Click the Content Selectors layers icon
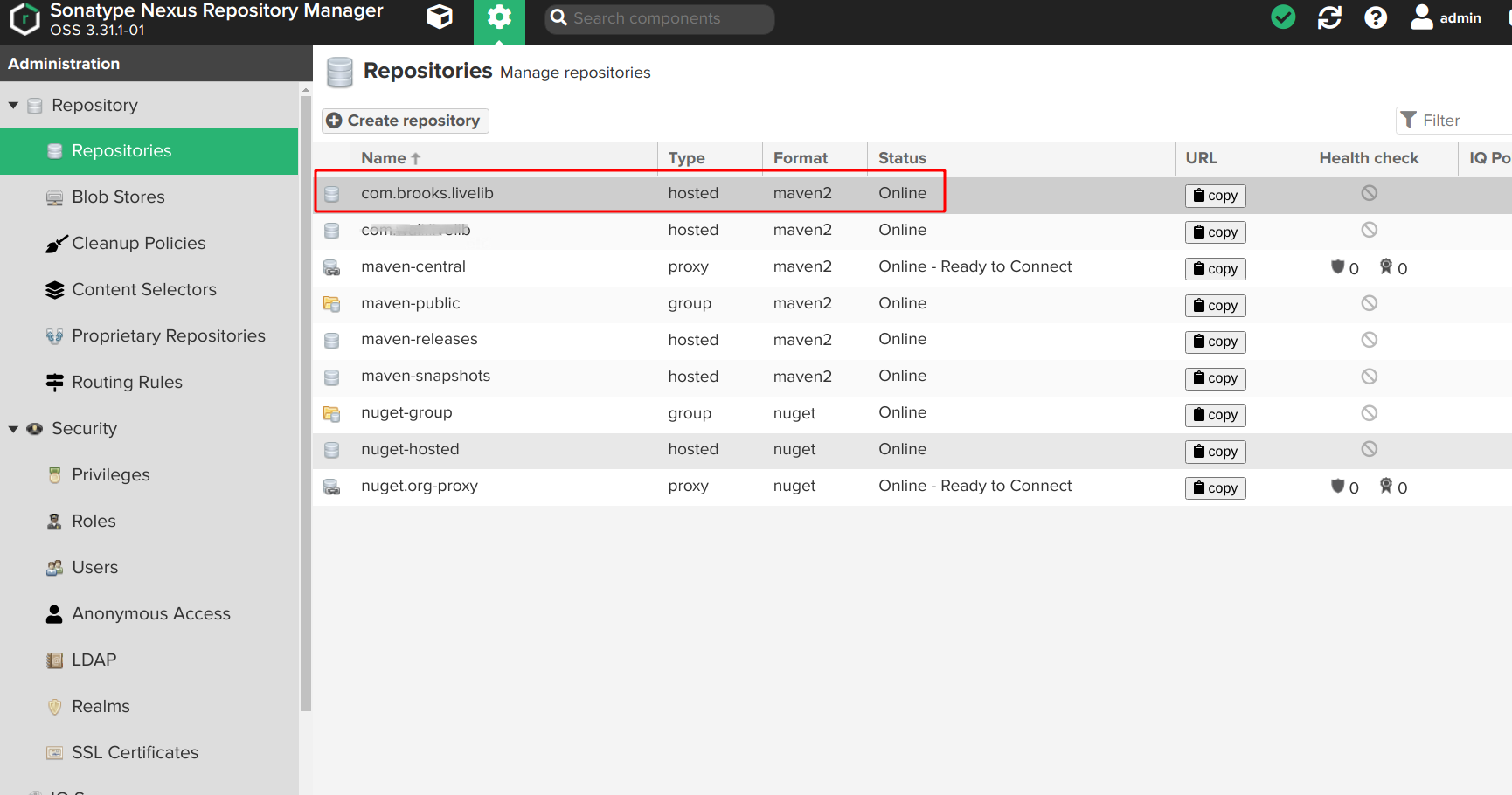The width and height of the screenshot is (1512, 795). click(54, 290)
